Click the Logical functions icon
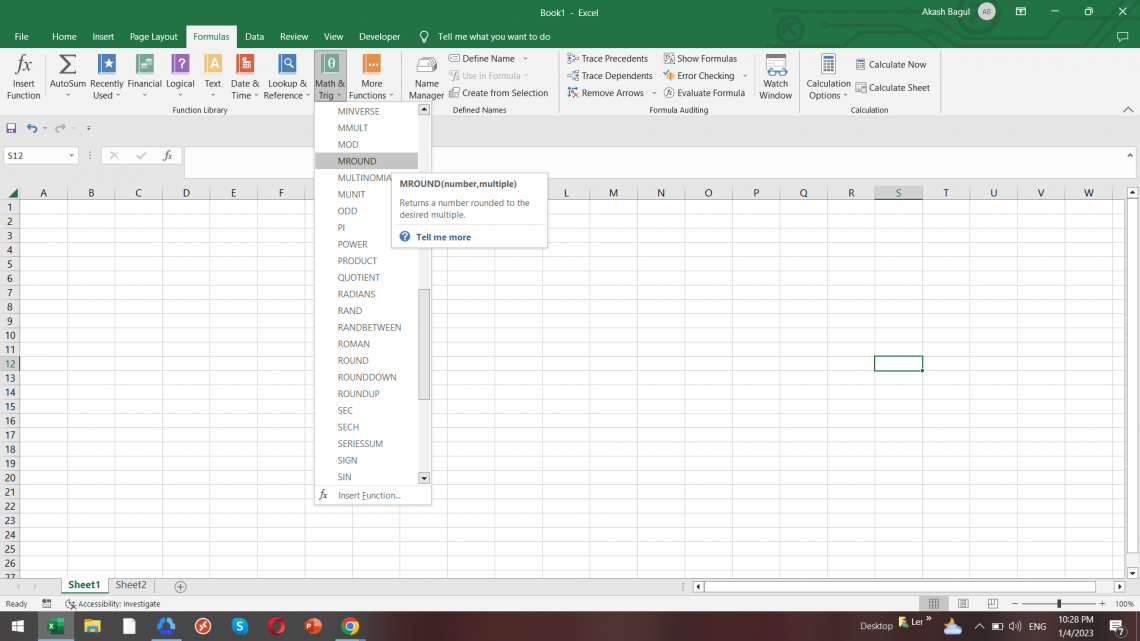The width and height of the screenshot is (1140, 641). point(180,76)
